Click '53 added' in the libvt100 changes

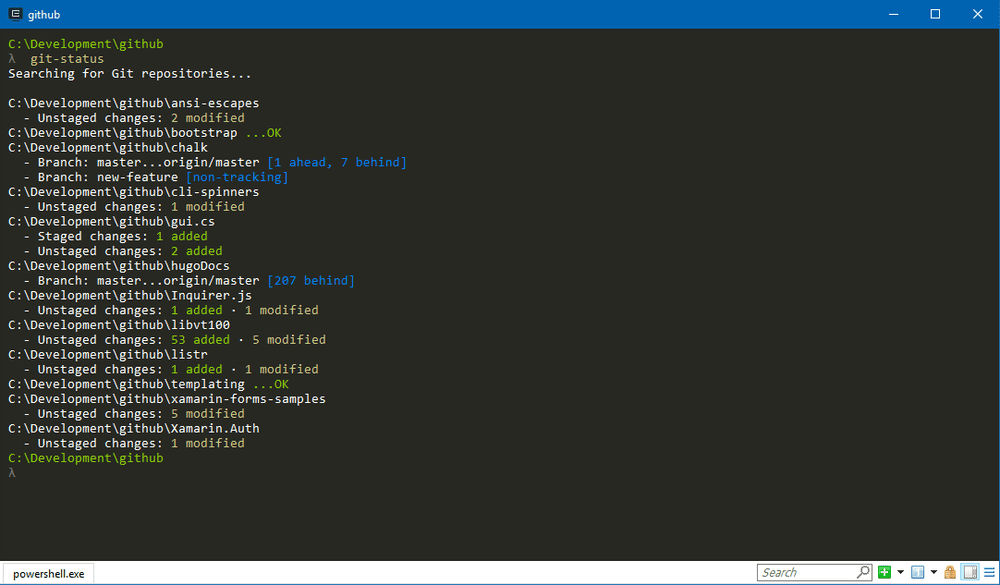tap(200, 339)
